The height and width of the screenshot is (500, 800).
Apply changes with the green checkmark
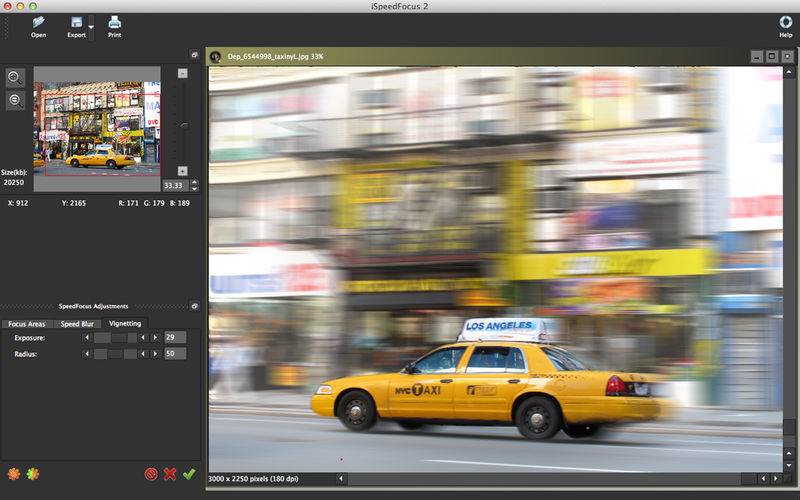coord(189,474)
